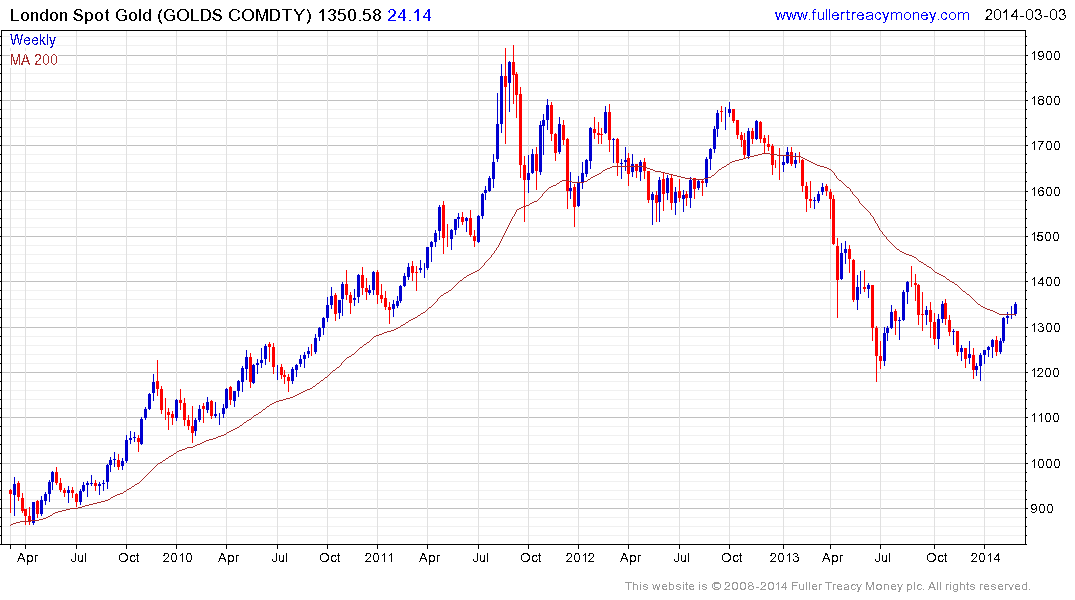1075x600 pixels.
Task: Click the 1000 price axis label
Action: (x=1046, y=464)
